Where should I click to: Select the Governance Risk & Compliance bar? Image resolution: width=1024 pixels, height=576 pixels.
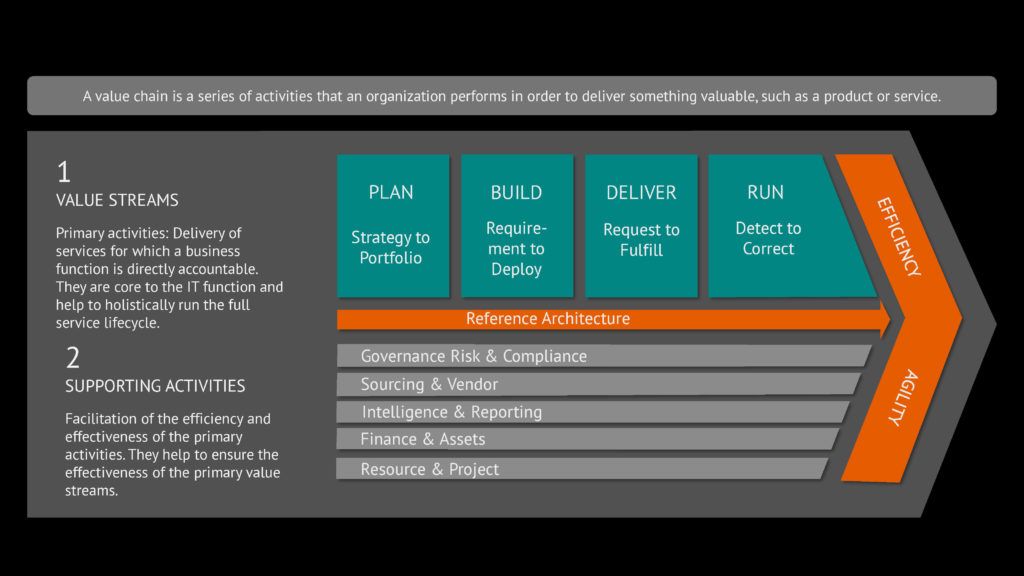pyautogui.click(x=604, y=356)
